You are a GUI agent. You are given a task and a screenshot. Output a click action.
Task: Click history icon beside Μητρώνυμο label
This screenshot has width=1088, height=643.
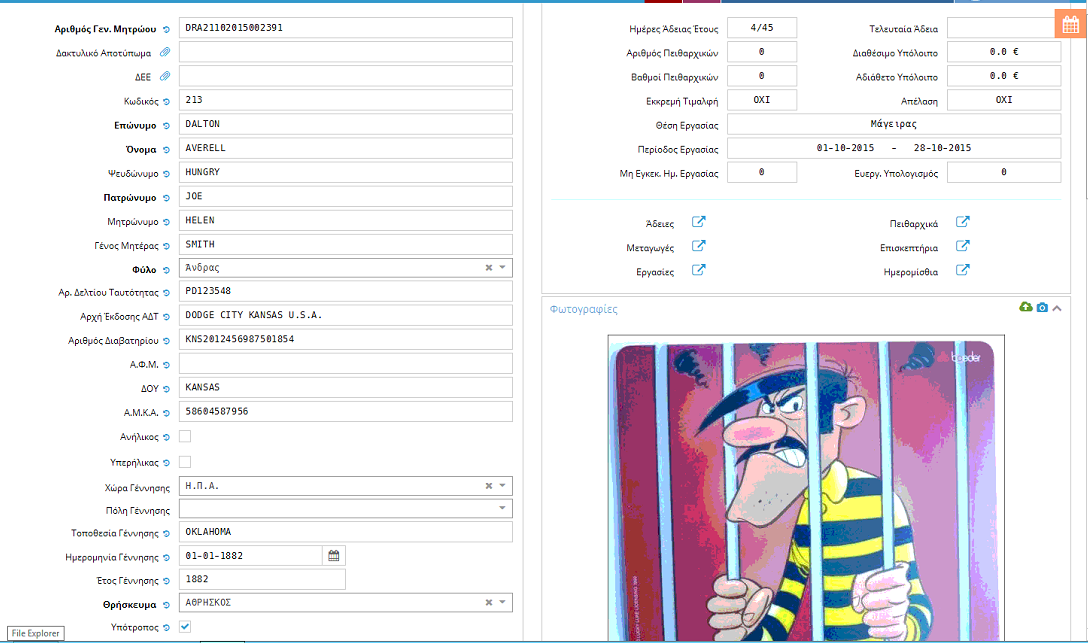pyautogui.click(x=167, y=223)
